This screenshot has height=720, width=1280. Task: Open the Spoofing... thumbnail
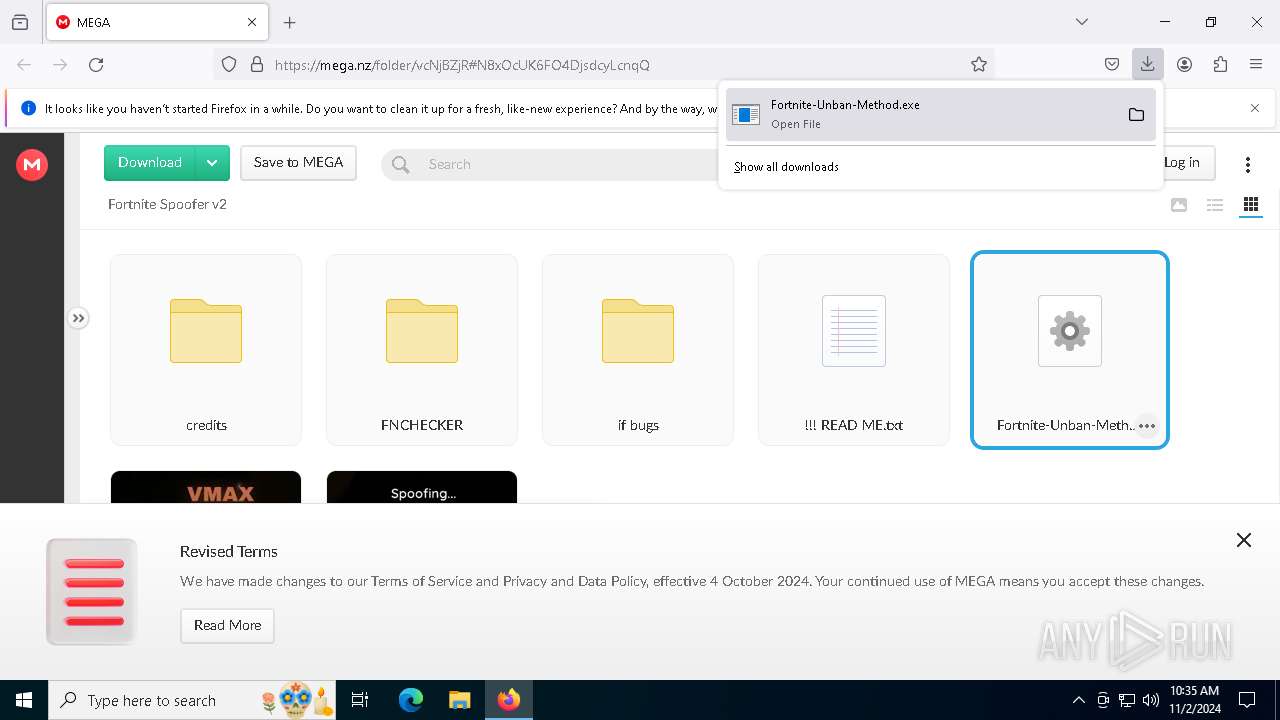[422, 487]
